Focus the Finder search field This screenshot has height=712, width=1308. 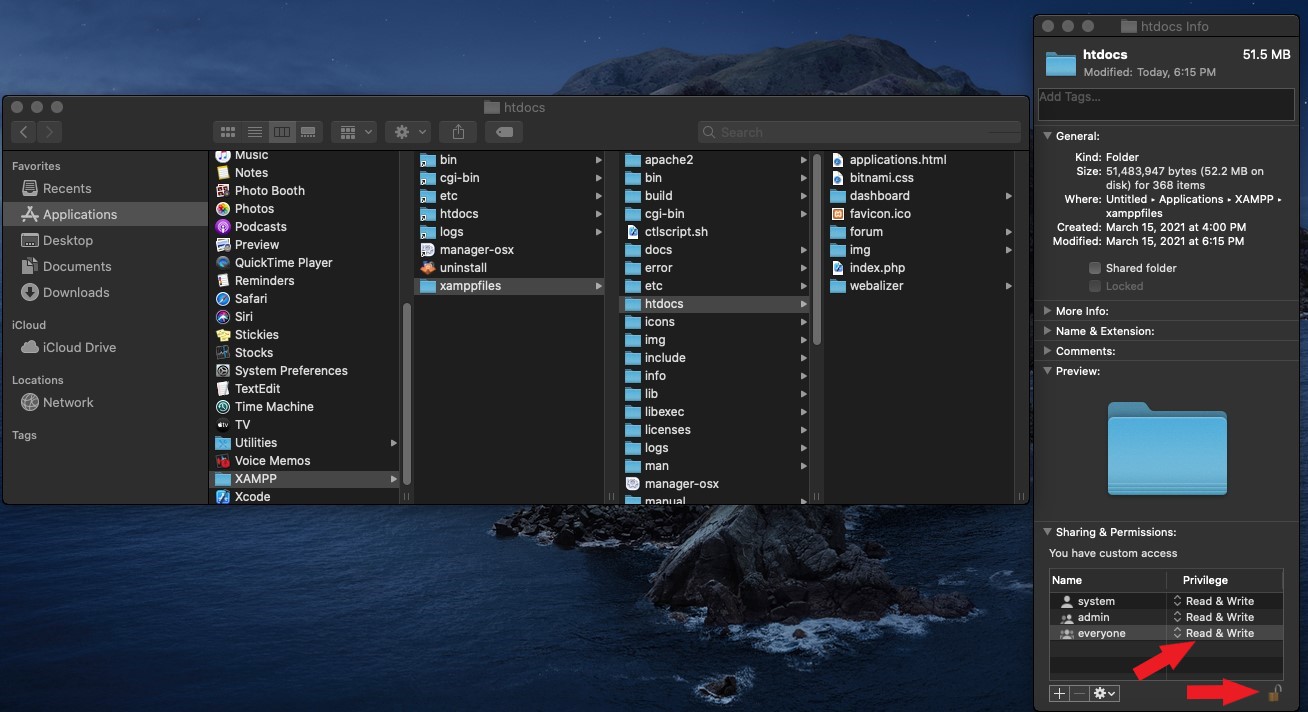pos(859,132)
